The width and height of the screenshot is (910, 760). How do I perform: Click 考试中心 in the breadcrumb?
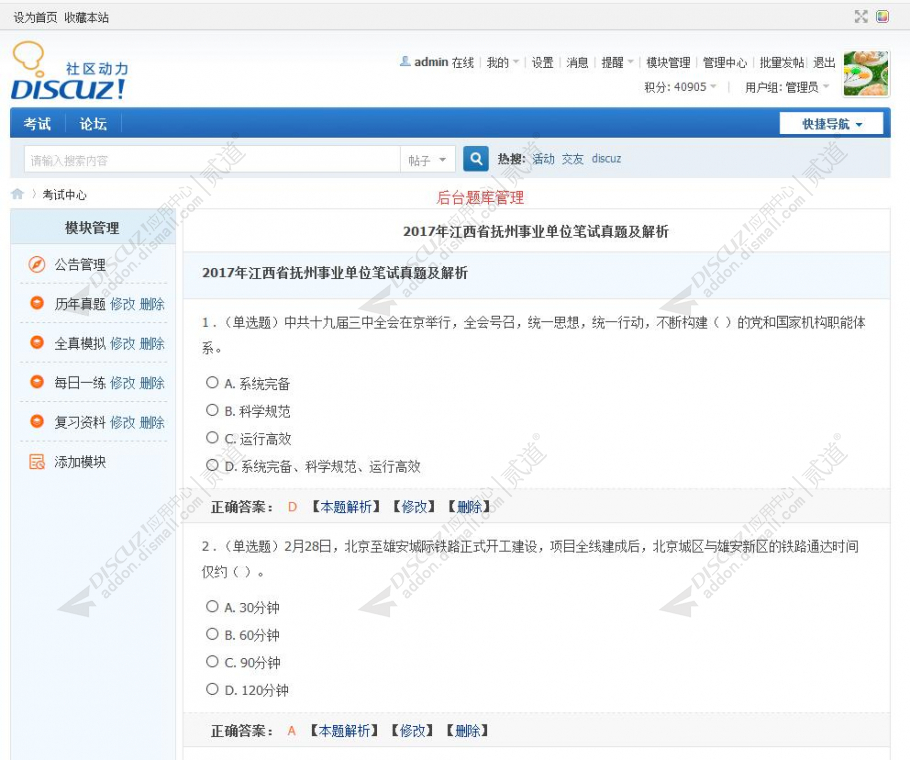pos(64,195)
